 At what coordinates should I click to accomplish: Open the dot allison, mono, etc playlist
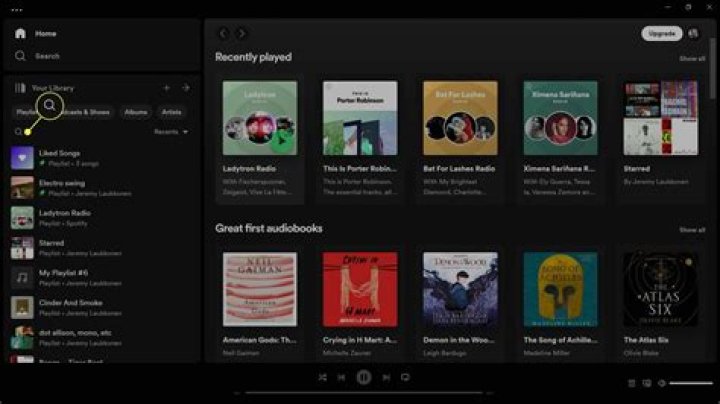tap(103, 337)
